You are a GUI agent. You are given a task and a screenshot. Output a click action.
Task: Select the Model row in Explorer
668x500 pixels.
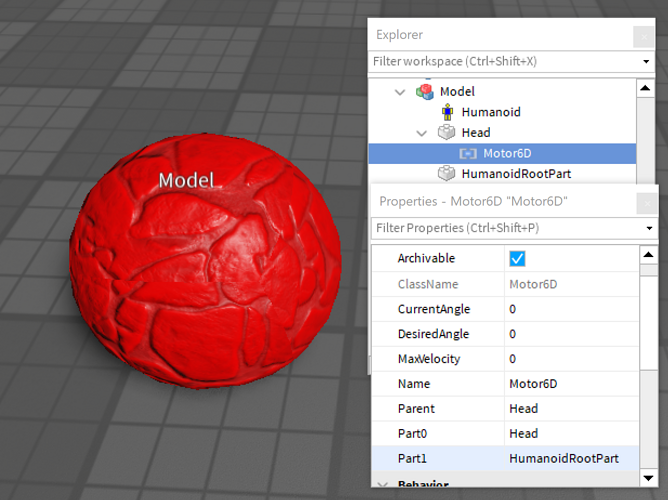[502, 92]
